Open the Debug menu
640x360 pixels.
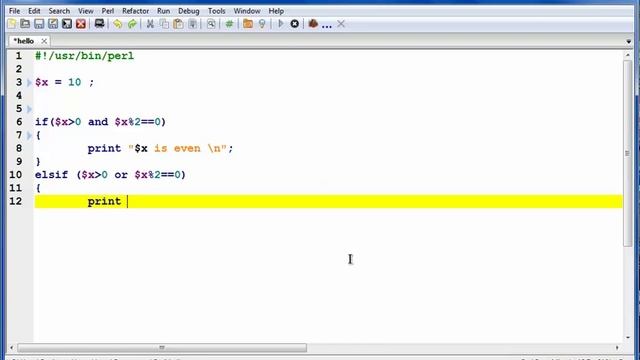(x=189, y=11)
